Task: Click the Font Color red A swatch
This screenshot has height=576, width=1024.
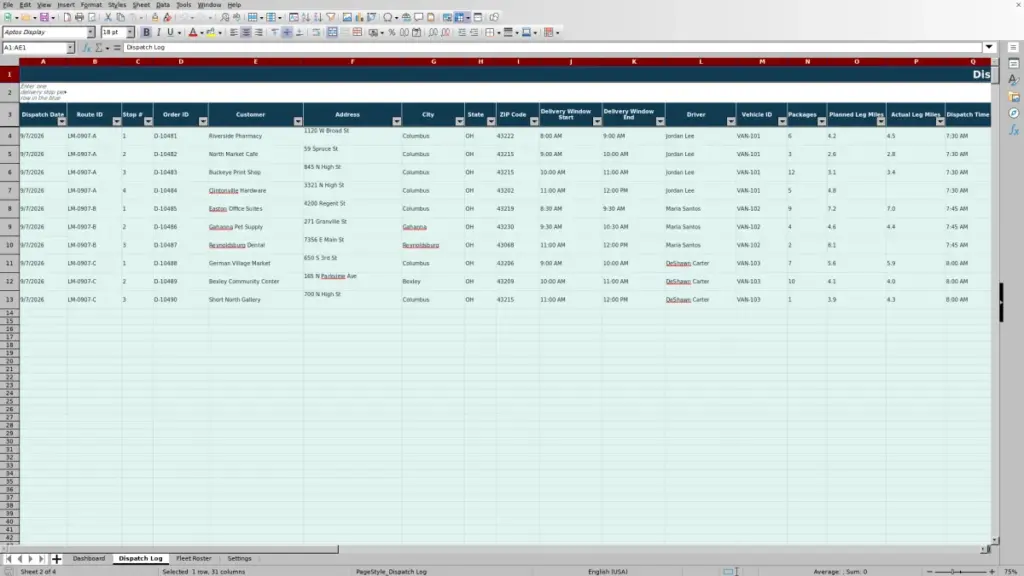Action: (193, 32)
